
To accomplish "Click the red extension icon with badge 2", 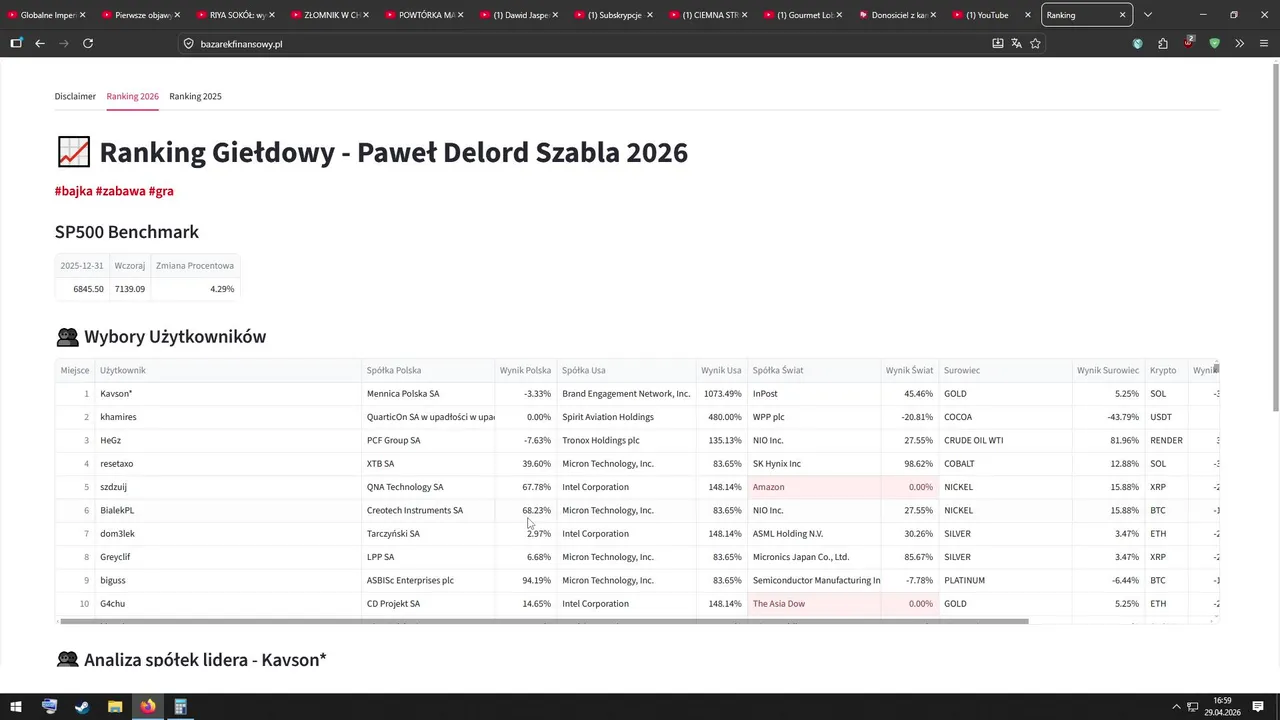I will 1189,43.
